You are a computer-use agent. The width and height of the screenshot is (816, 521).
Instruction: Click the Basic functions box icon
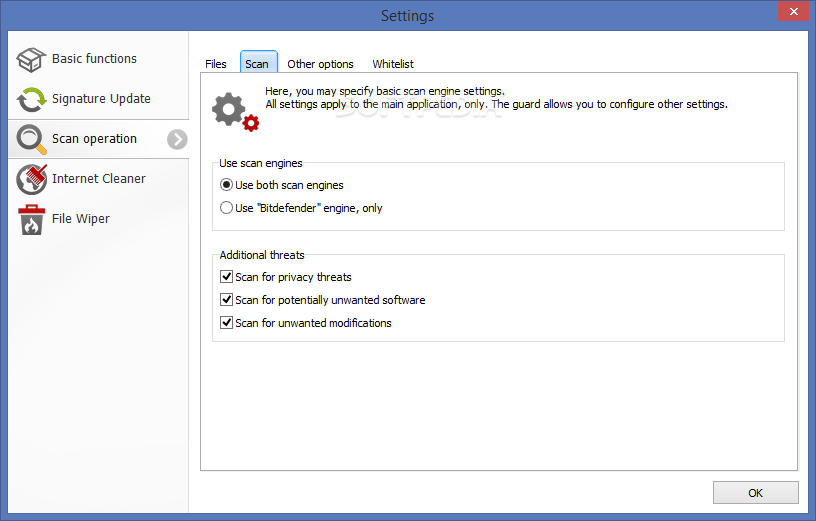(x=31, y=59)
